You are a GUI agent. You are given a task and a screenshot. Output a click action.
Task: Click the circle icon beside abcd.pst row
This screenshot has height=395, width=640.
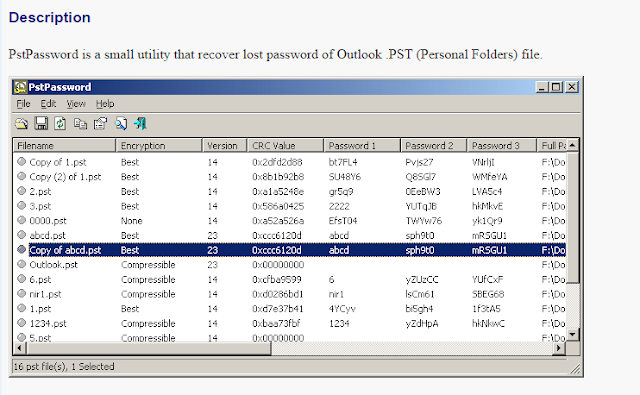22,235
